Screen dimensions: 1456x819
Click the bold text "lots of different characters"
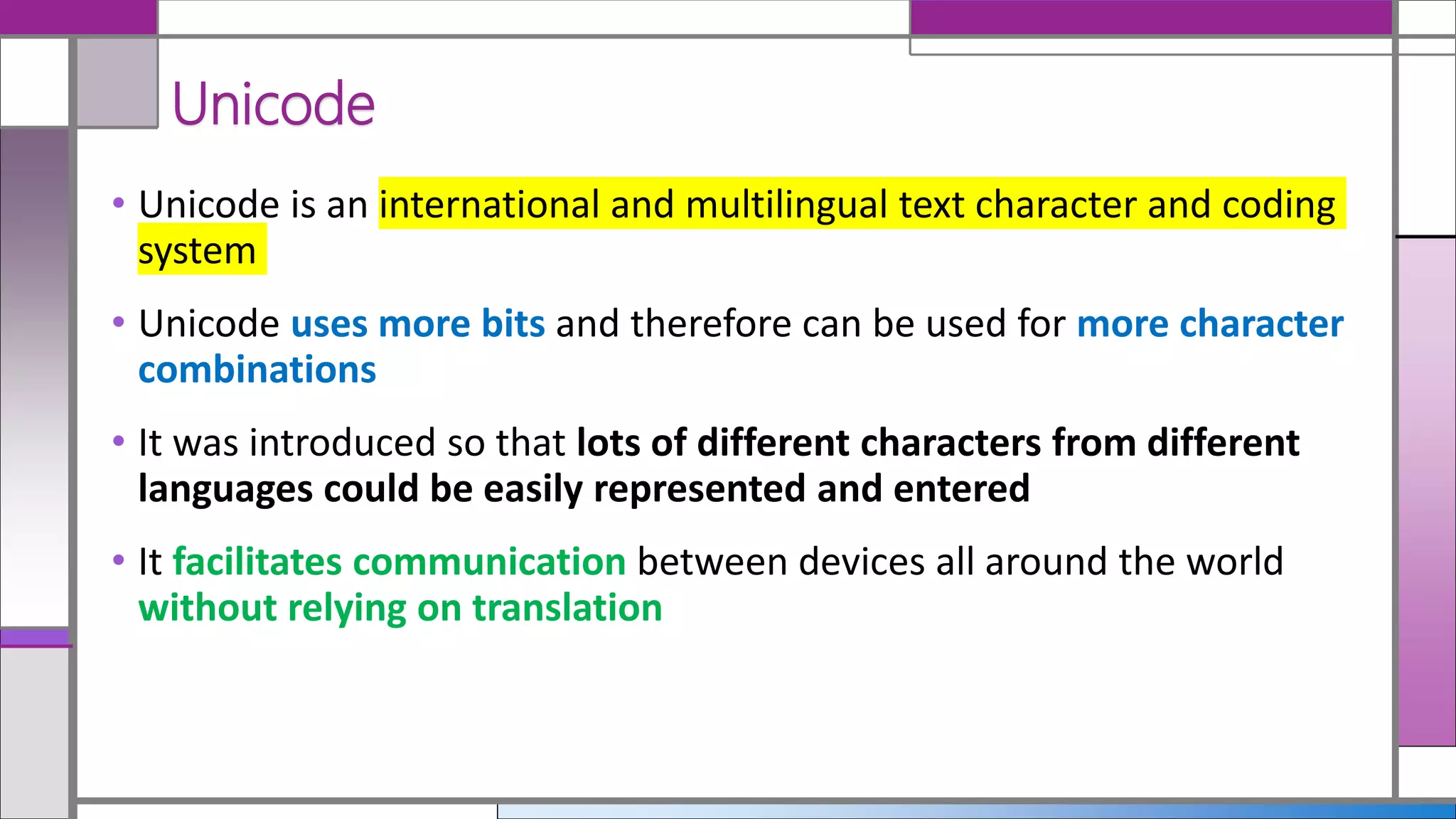(808, 443)
